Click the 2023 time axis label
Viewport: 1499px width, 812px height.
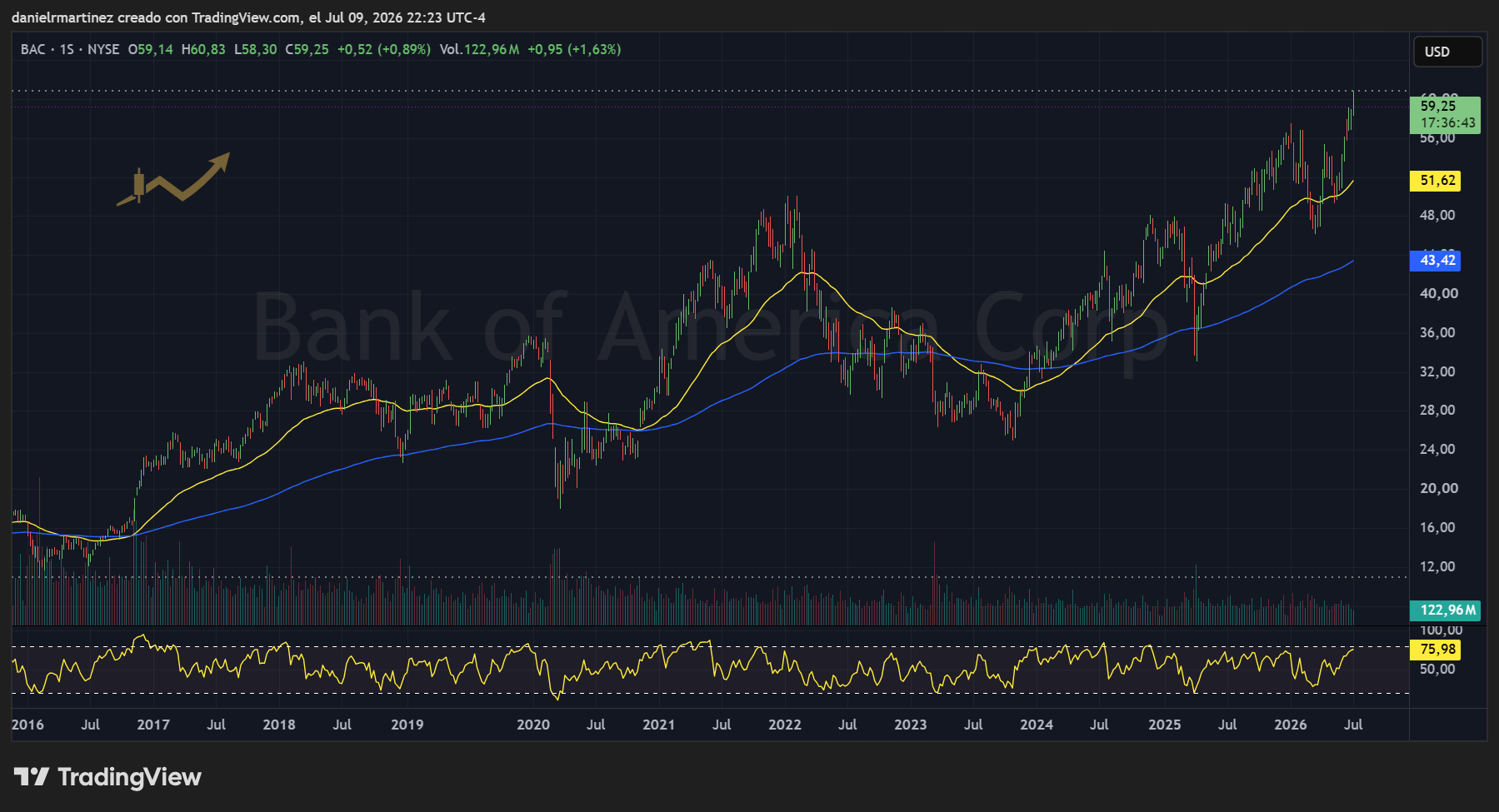point(911,725)
